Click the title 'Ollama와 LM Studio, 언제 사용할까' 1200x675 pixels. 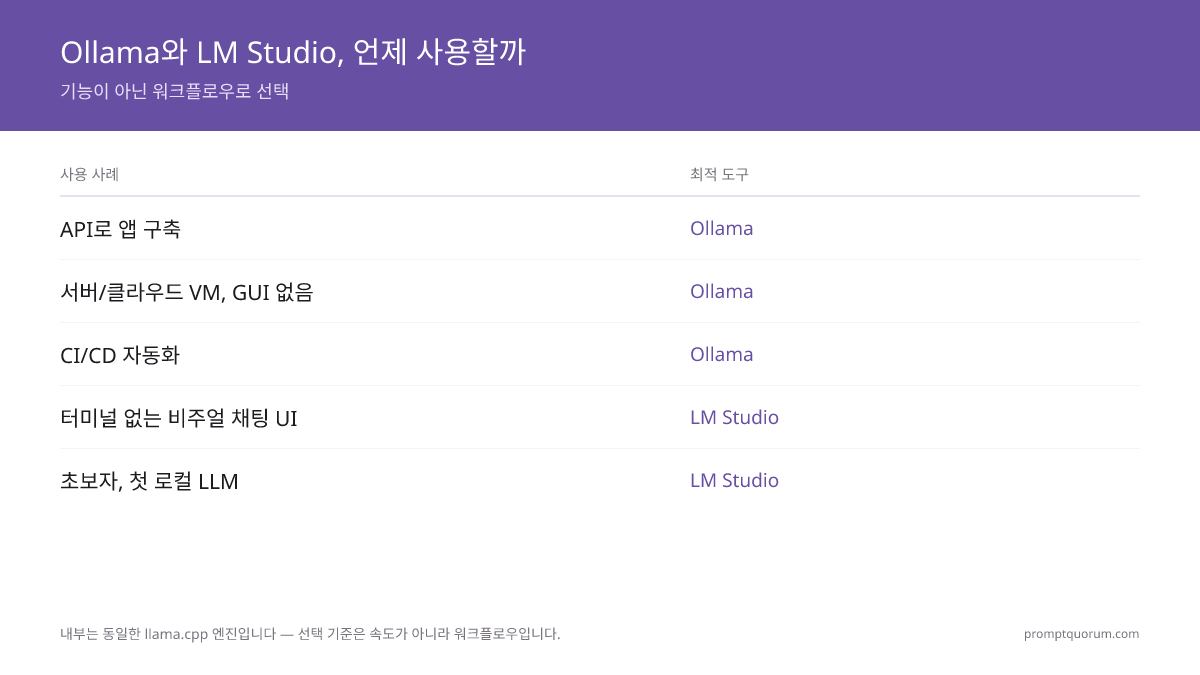tap(293, 51)
